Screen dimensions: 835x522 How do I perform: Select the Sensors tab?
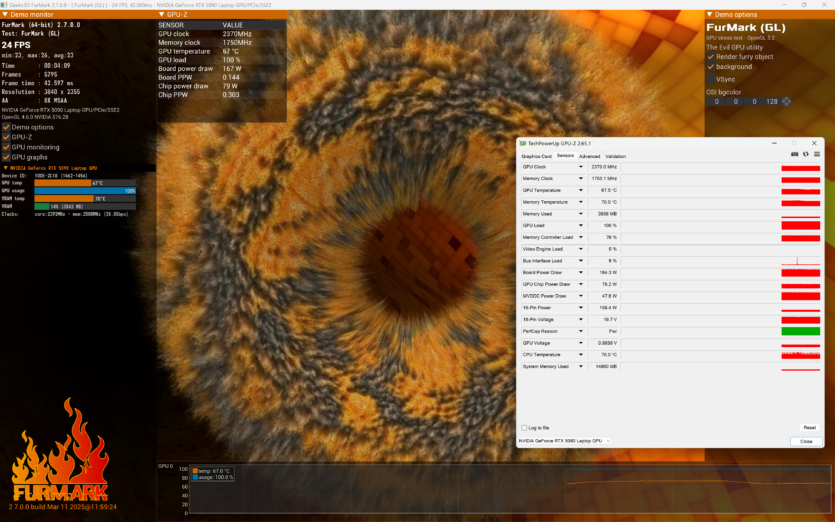[x=565, y=156]
